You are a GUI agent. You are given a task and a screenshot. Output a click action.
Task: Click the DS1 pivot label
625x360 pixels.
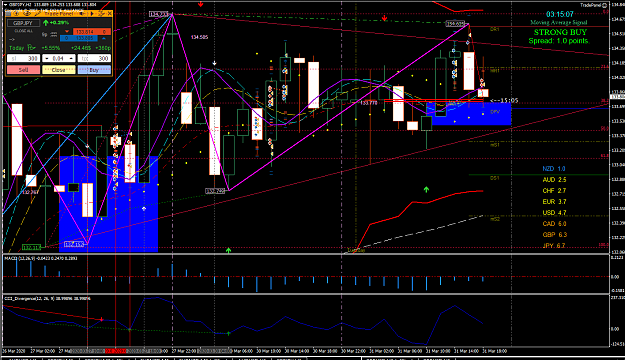[x=495, y=178]
